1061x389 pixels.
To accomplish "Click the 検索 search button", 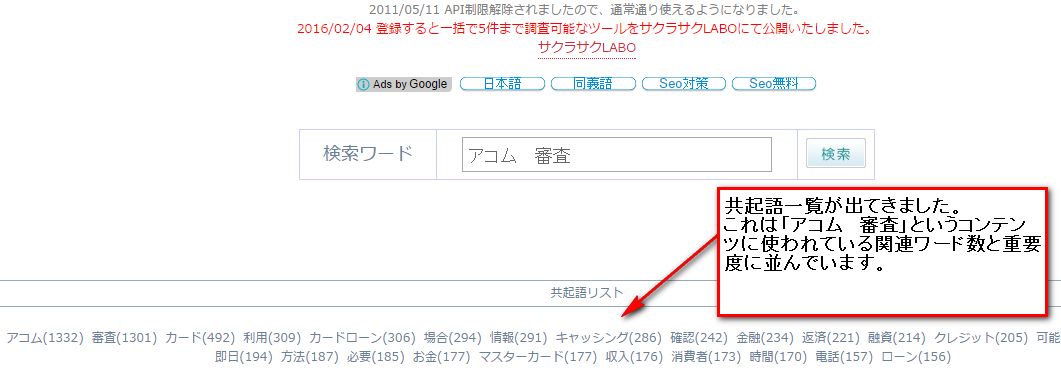I will (x=836, y=154).
